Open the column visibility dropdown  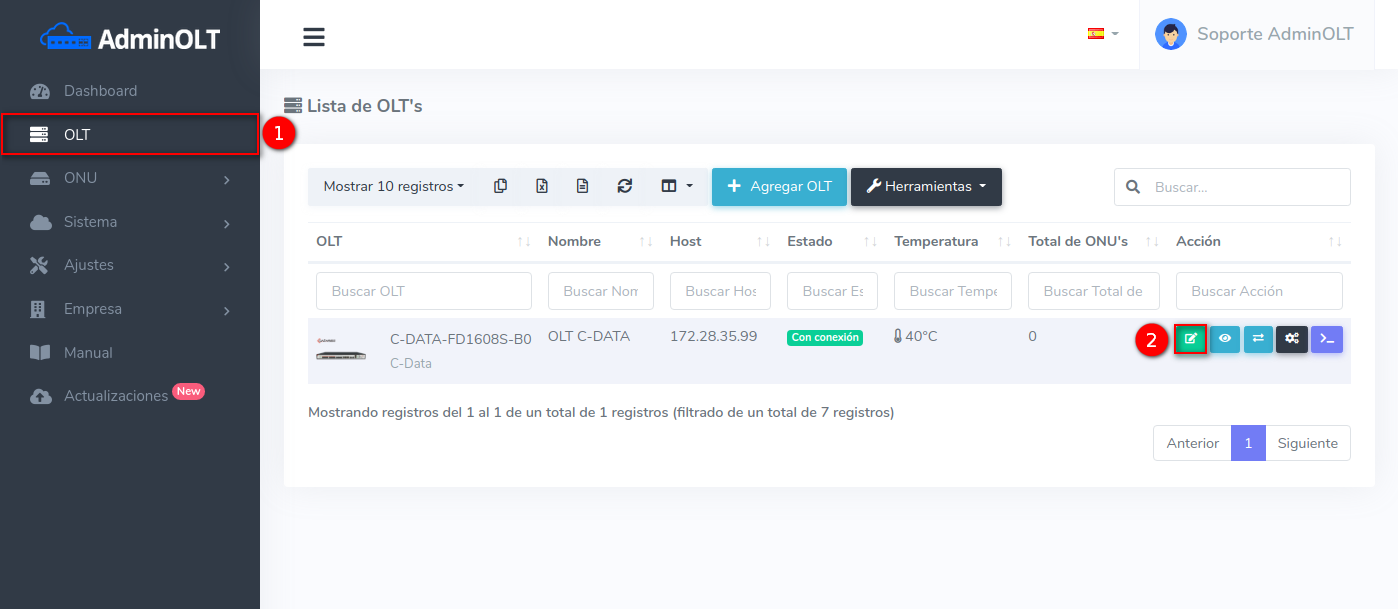677,186
